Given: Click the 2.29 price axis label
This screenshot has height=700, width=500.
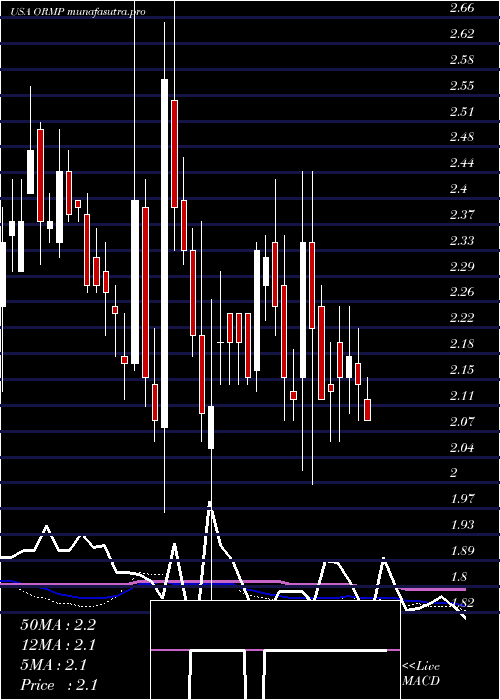Looking at the screenshot, I should 462,267.
